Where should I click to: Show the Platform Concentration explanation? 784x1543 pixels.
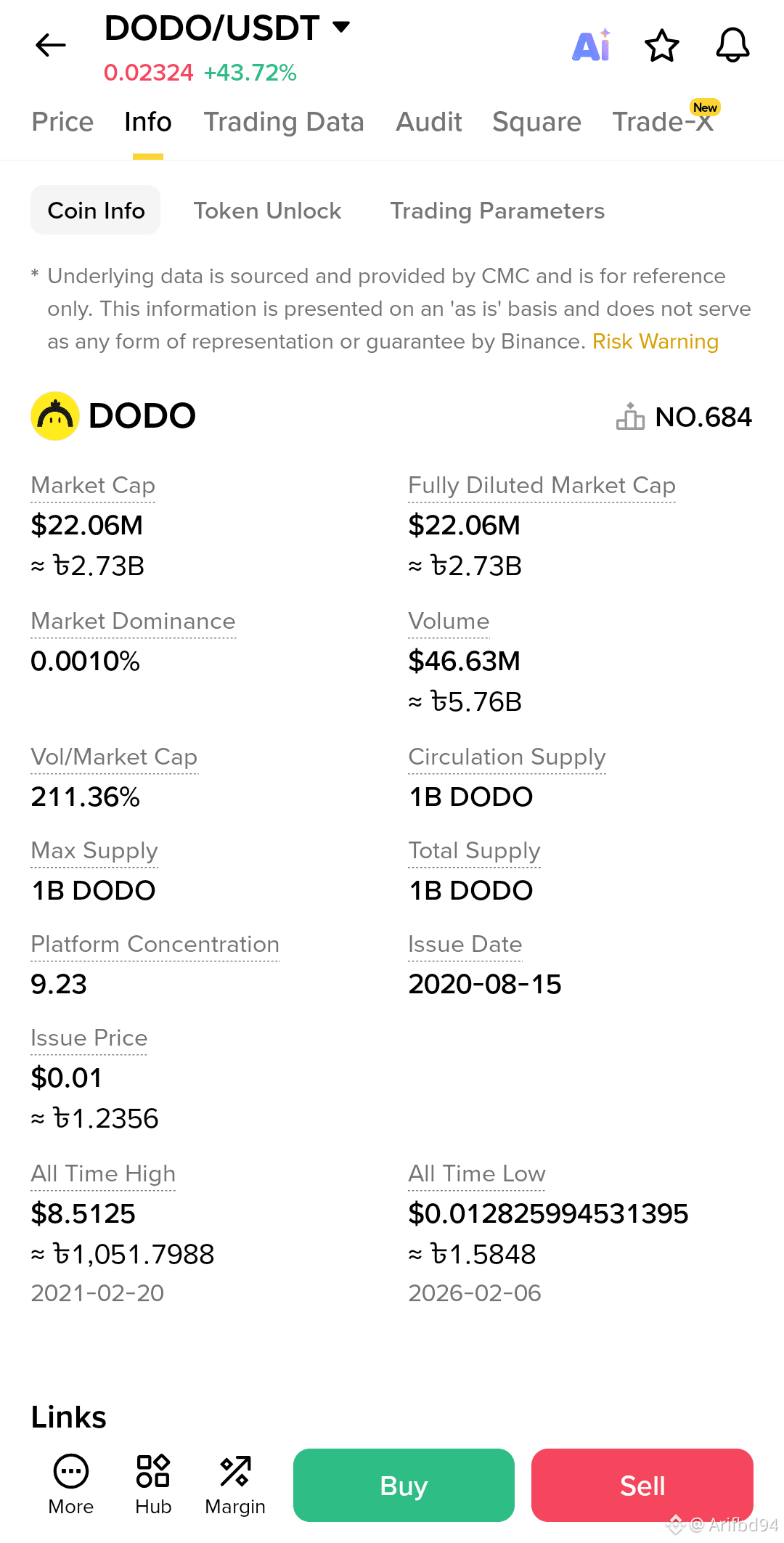[x=155, y=945]
